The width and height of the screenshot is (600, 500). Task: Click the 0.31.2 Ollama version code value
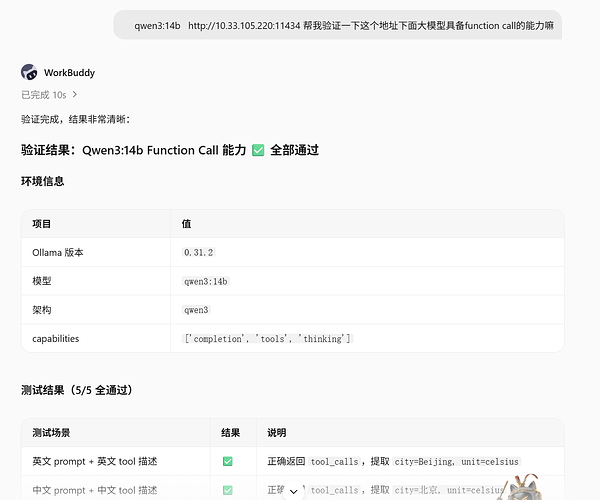tap(198, 252)
